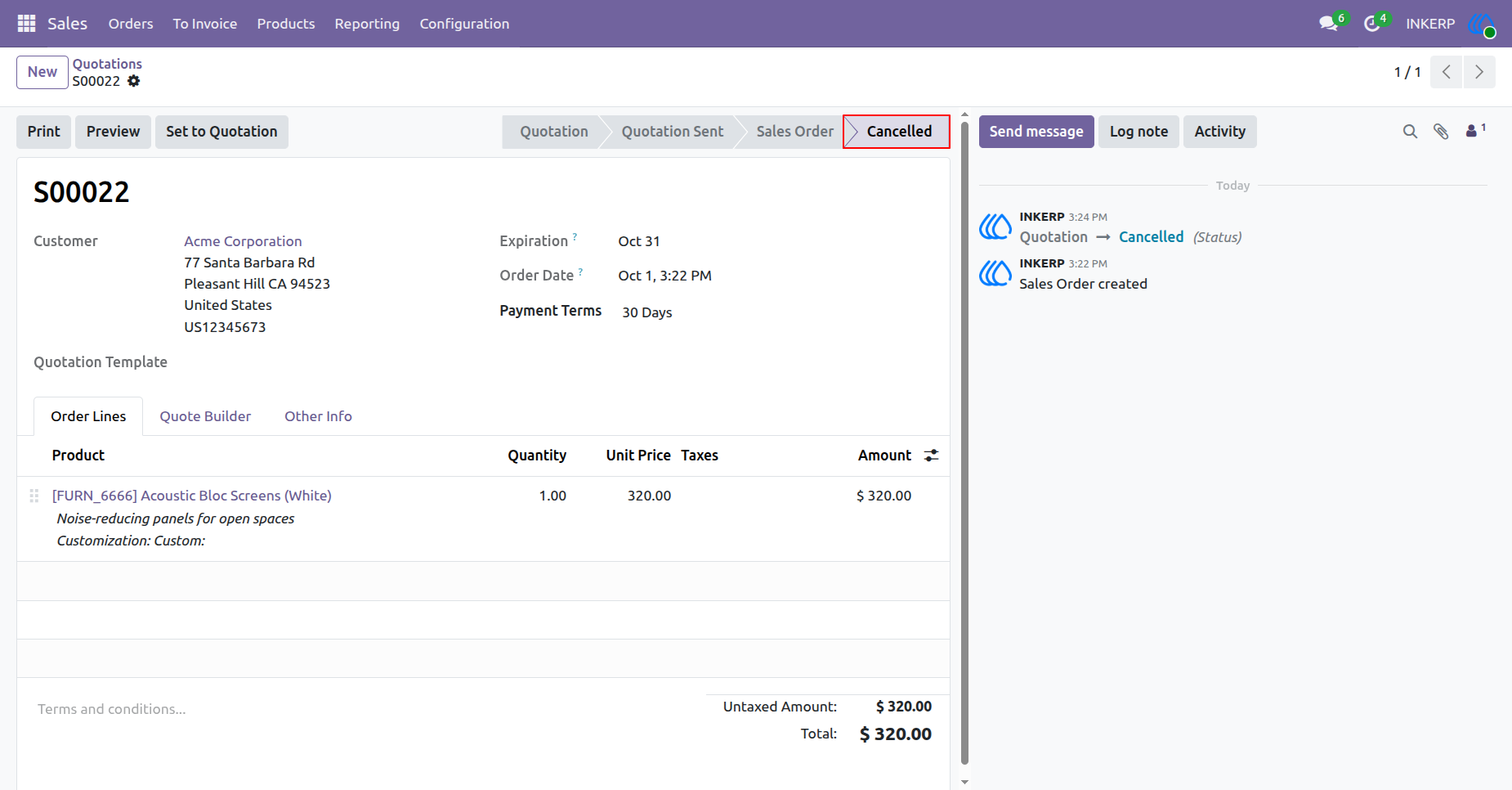
Task: Go to previous record arrow
Action: 1447,72
